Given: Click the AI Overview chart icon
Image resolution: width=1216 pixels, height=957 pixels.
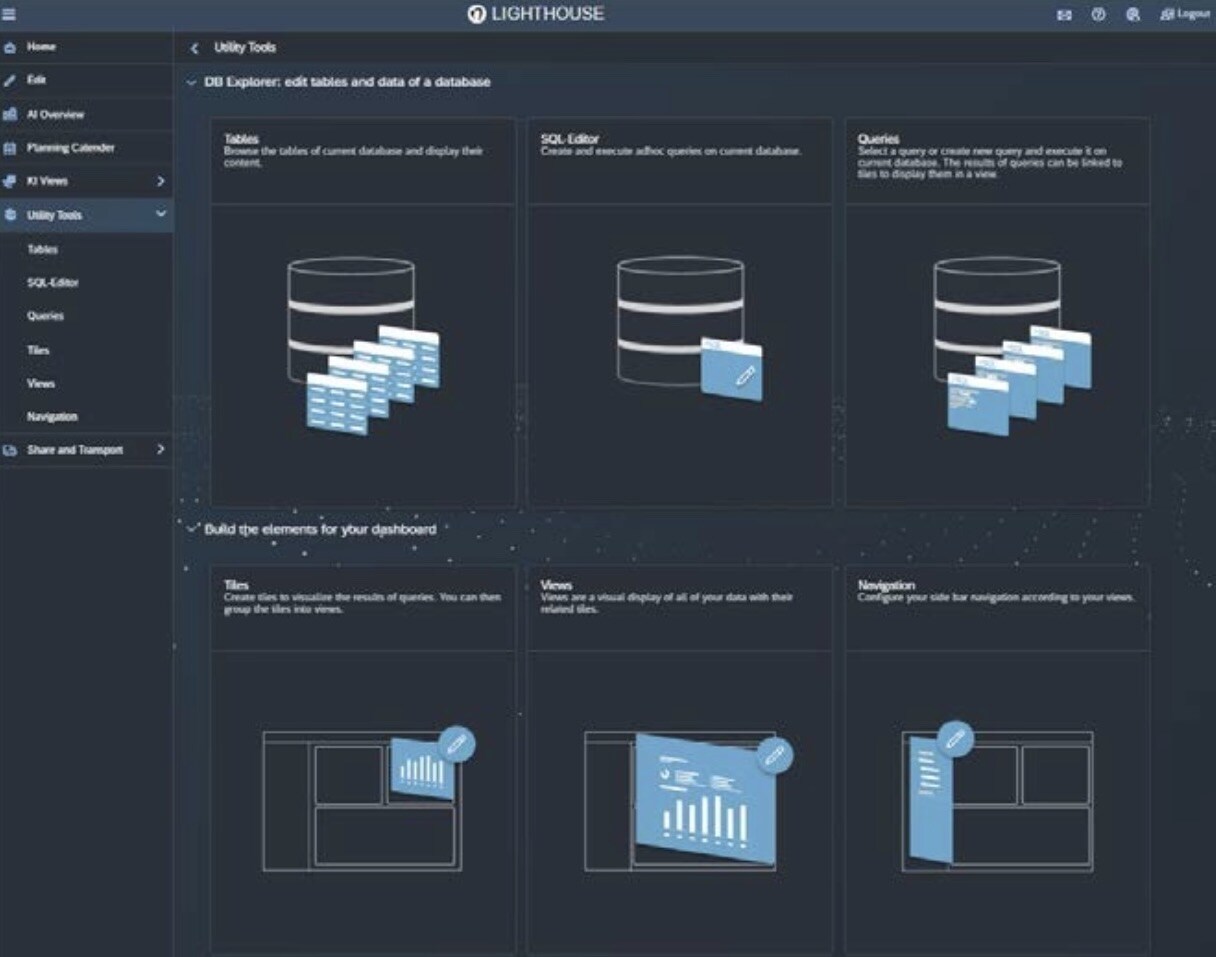Looking at the screenshot, I should click(10, 115).
